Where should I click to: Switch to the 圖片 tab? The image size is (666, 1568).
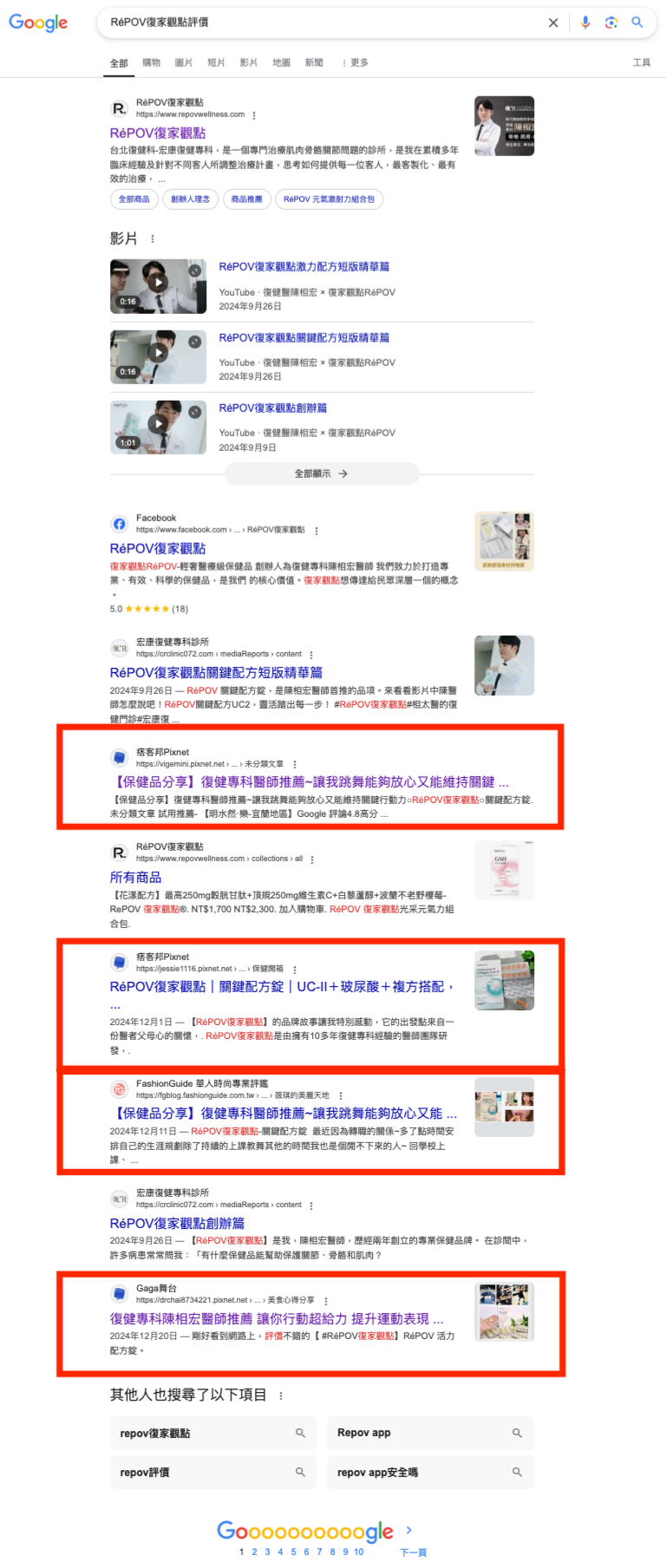click(184, 62)
